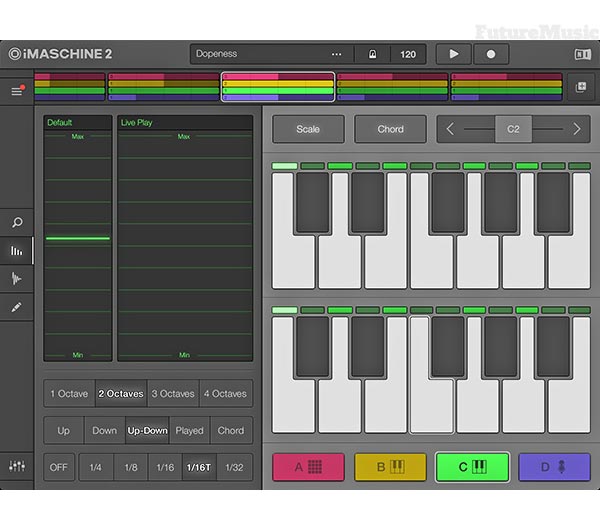Viewport: 600px width, 530px height.
Task: Set arpeggiator range to 4 Octaves
Action: [225, 393]
